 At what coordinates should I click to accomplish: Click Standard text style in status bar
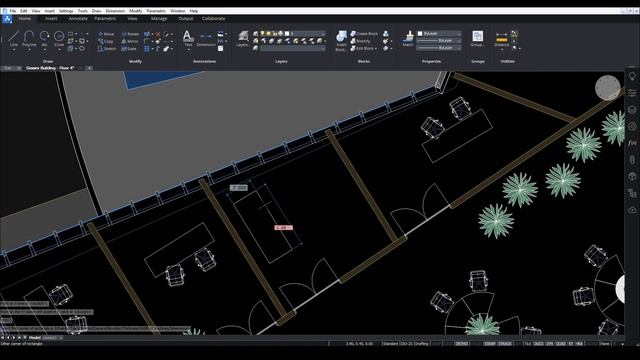390,344
